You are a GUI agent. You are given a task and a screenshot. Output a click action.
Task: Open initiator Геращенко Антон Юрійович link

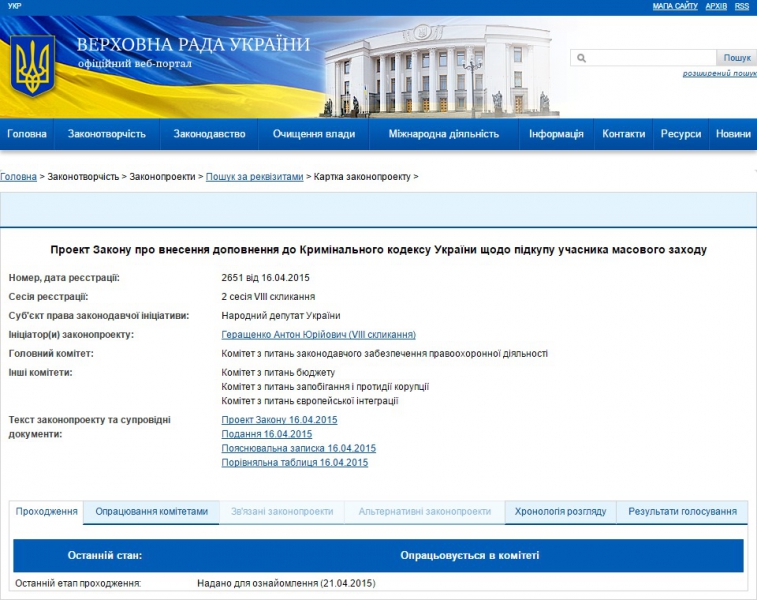(x=318, y=335)
